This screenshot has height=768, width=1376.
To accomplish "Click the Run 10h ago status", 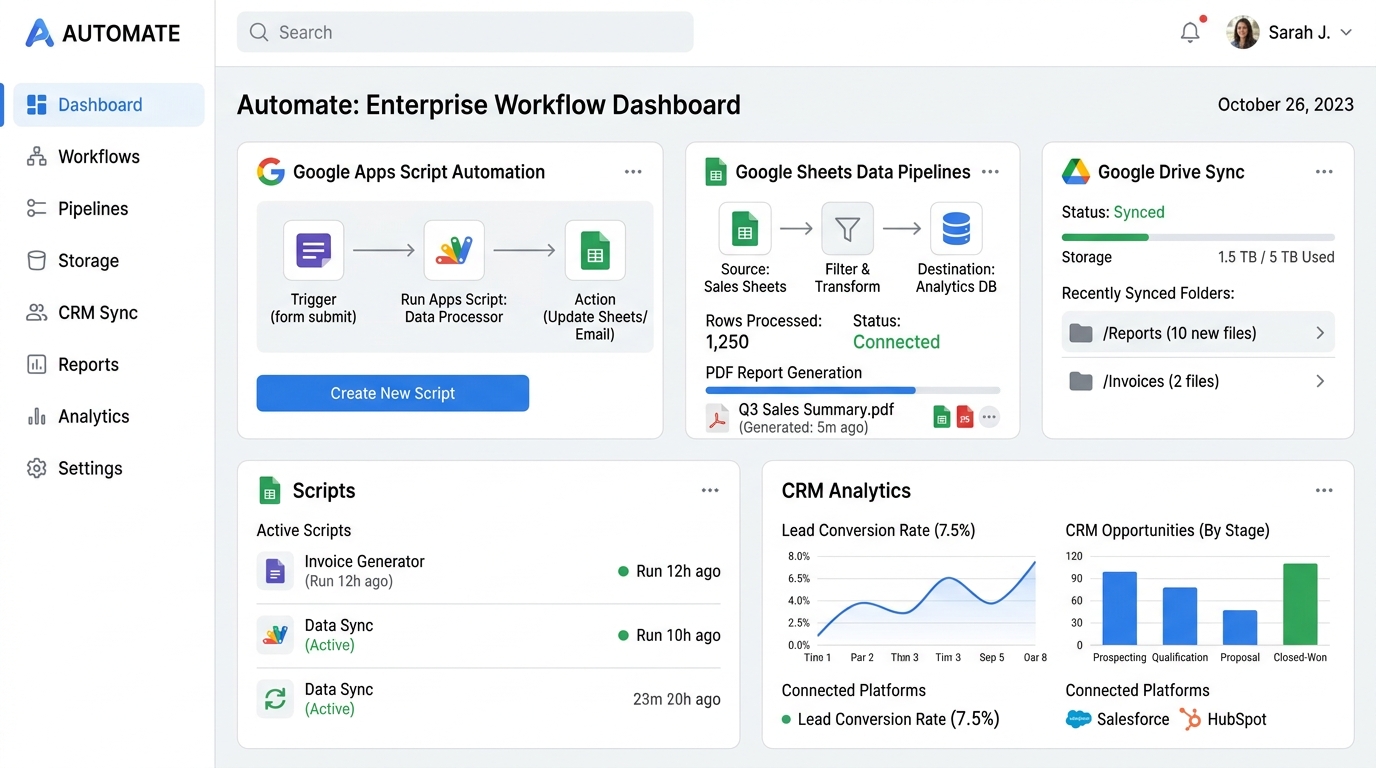I will click(669, 635).
